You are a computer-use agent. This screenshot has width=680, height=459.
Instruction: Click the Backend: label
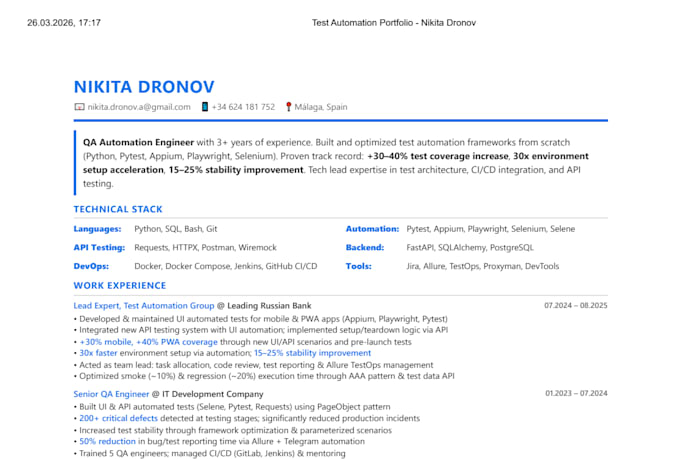[365, 247]
